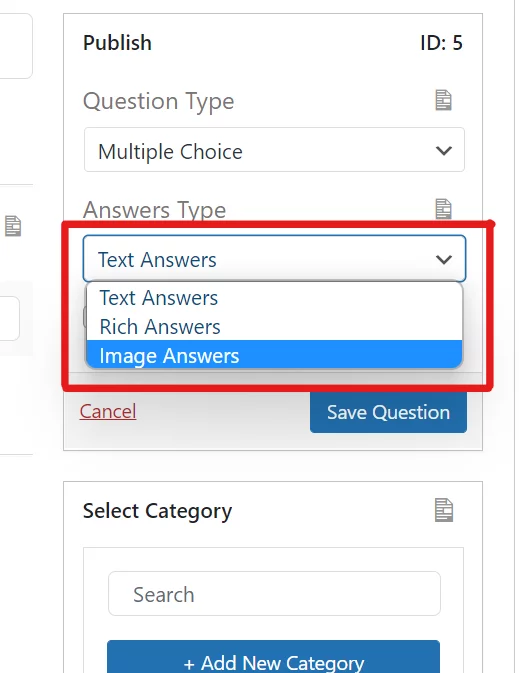Collapse the Text Answers dropdown
Viewport: 519px width, 673px height.
coord(274,258)
